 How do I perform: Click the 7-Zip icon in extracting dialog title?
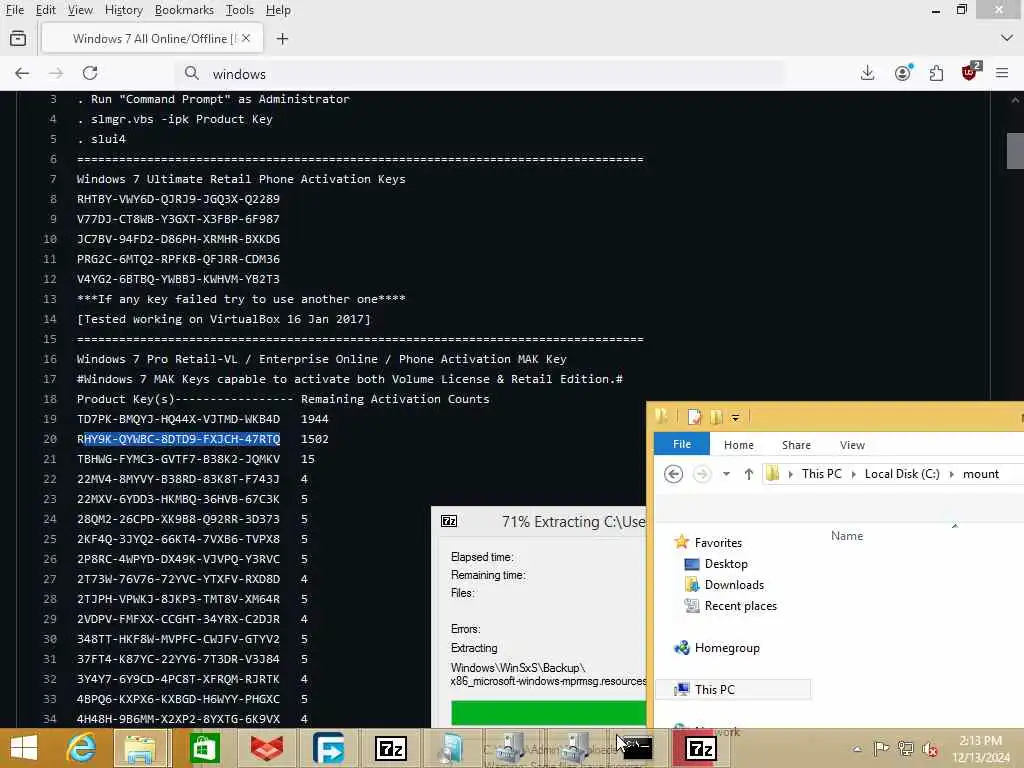449,521
